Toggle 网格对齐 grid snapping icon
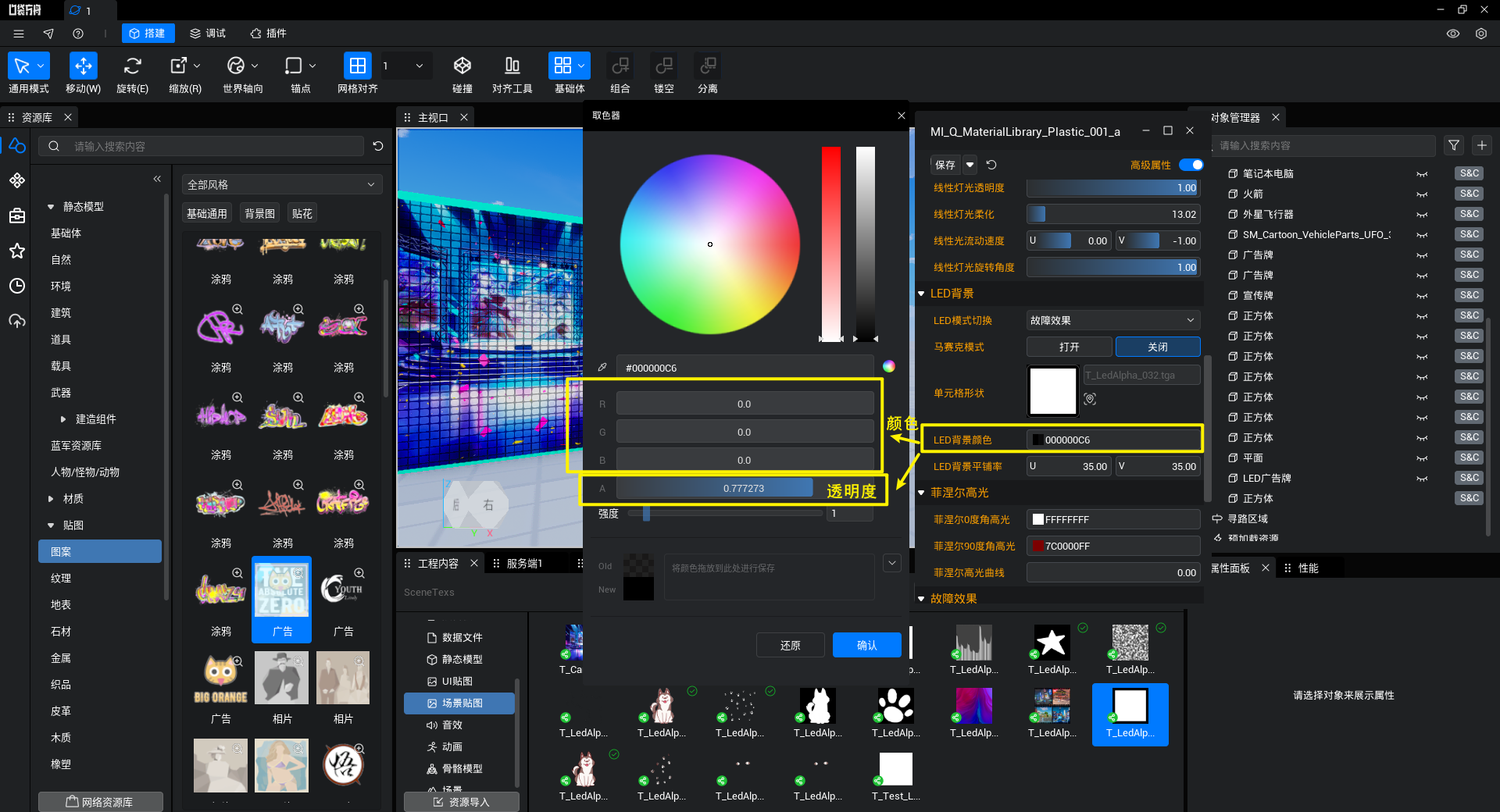The width and height of the screenshot is (1500, 812). coord(357,66)
